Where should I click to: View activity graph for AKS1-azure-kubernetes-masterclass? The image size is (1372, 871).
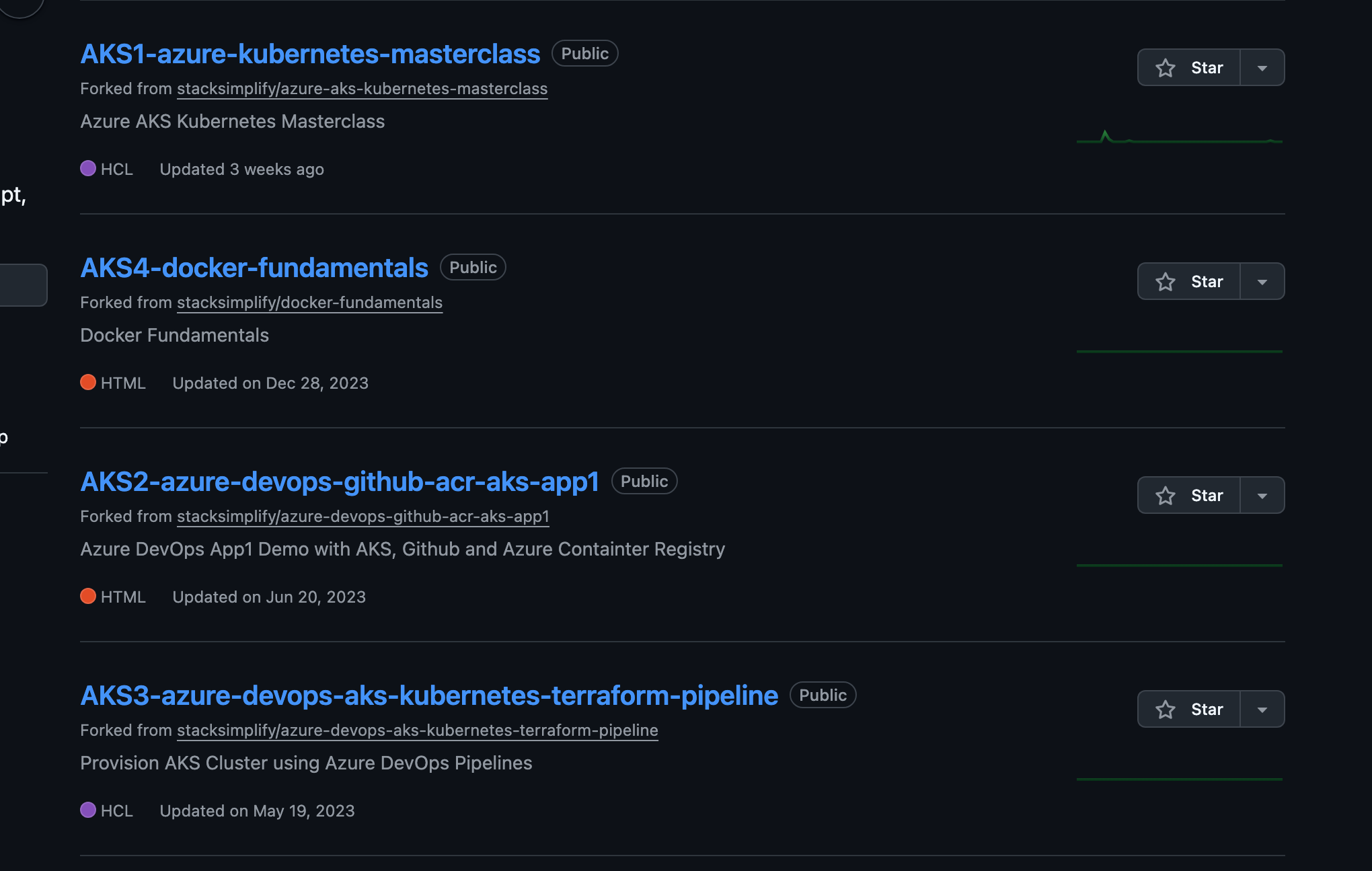tap(1180, 137)
